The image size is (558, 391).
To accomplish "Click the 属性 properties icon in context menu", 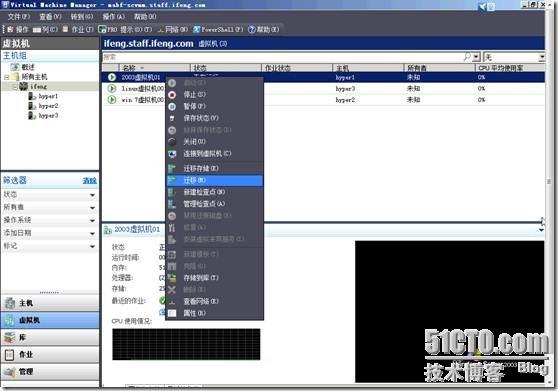I will [x=172, y=313].
